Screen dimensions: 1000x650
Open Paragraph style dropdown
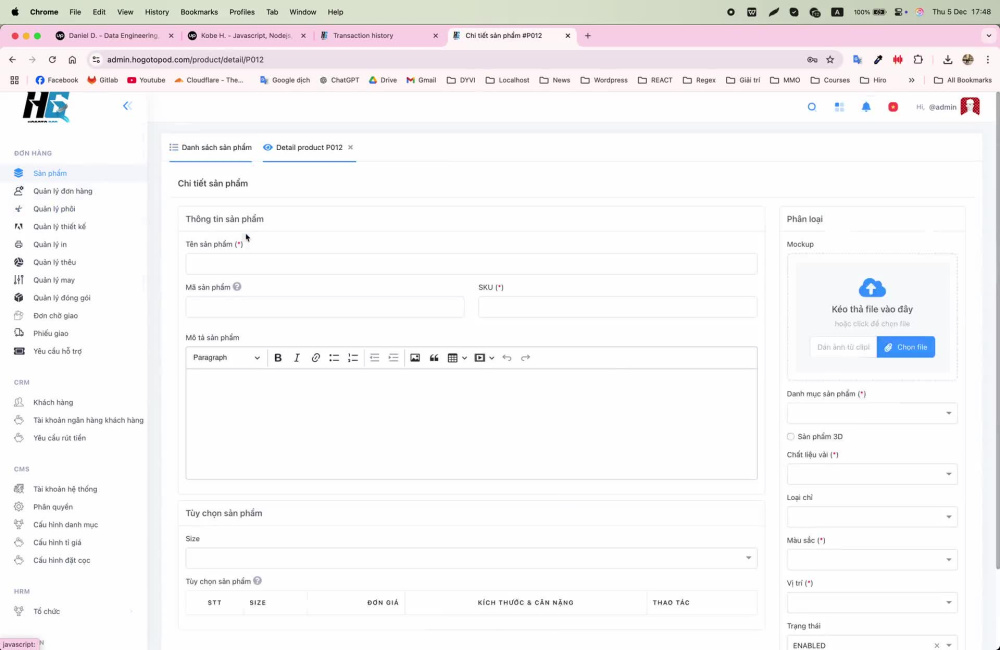(x=226, y=358)
